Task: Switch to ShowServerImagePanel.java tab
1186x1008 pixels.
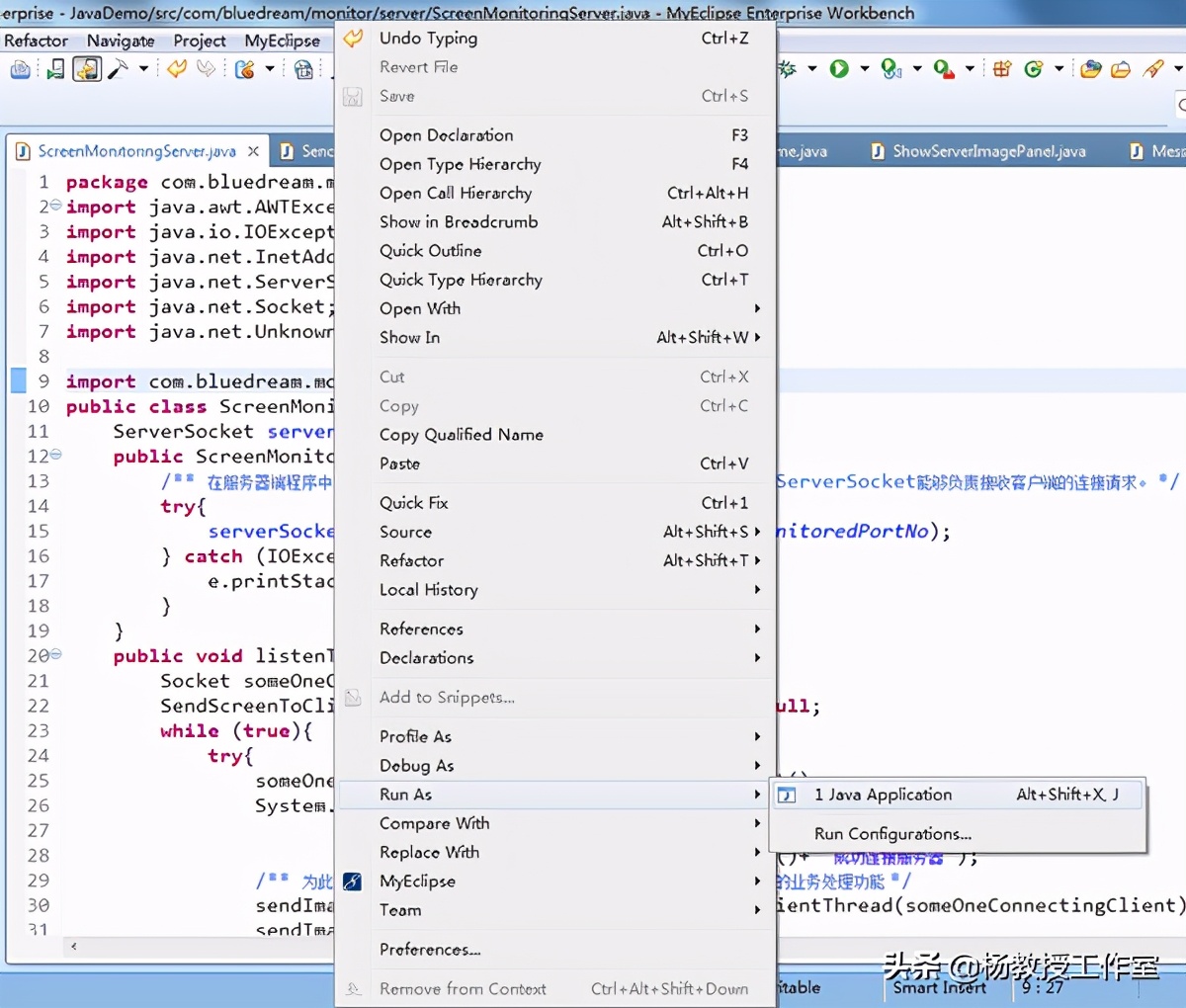Action: [988, 151]
